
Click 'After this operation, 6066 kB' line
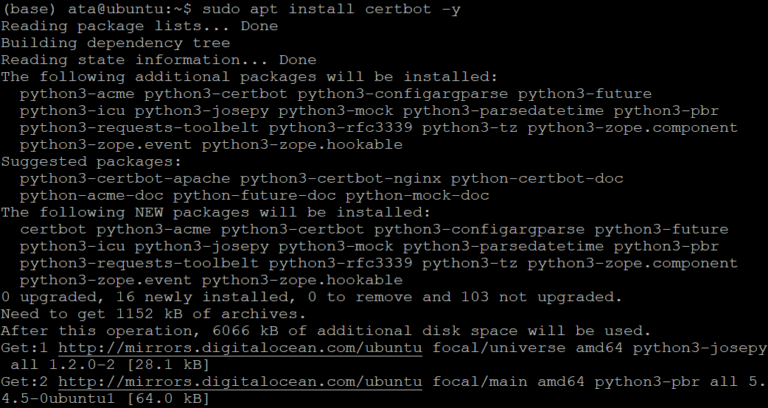pyautogui.click(x=326, y=331)
